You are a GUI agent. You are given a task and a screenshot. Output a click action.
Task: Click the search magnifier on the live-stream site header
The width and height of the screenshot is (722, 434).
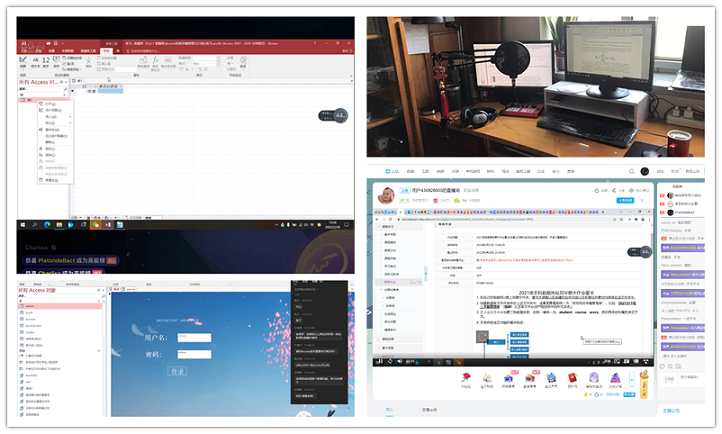click(632, 171)
